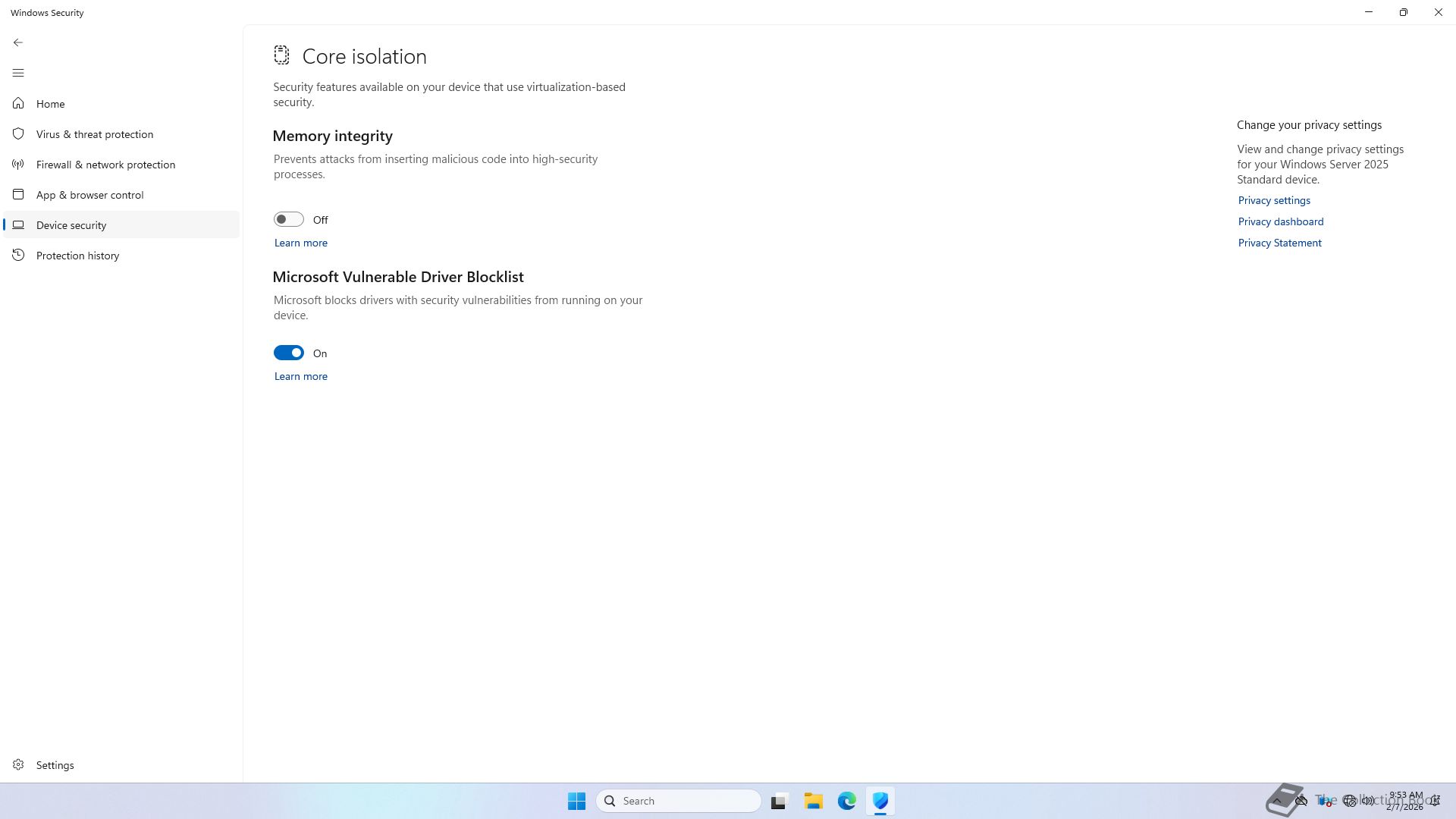Screen dimensions: 1456x819
Task: Open the hamburger navigation menu
Action: click(x=18, y=73)
